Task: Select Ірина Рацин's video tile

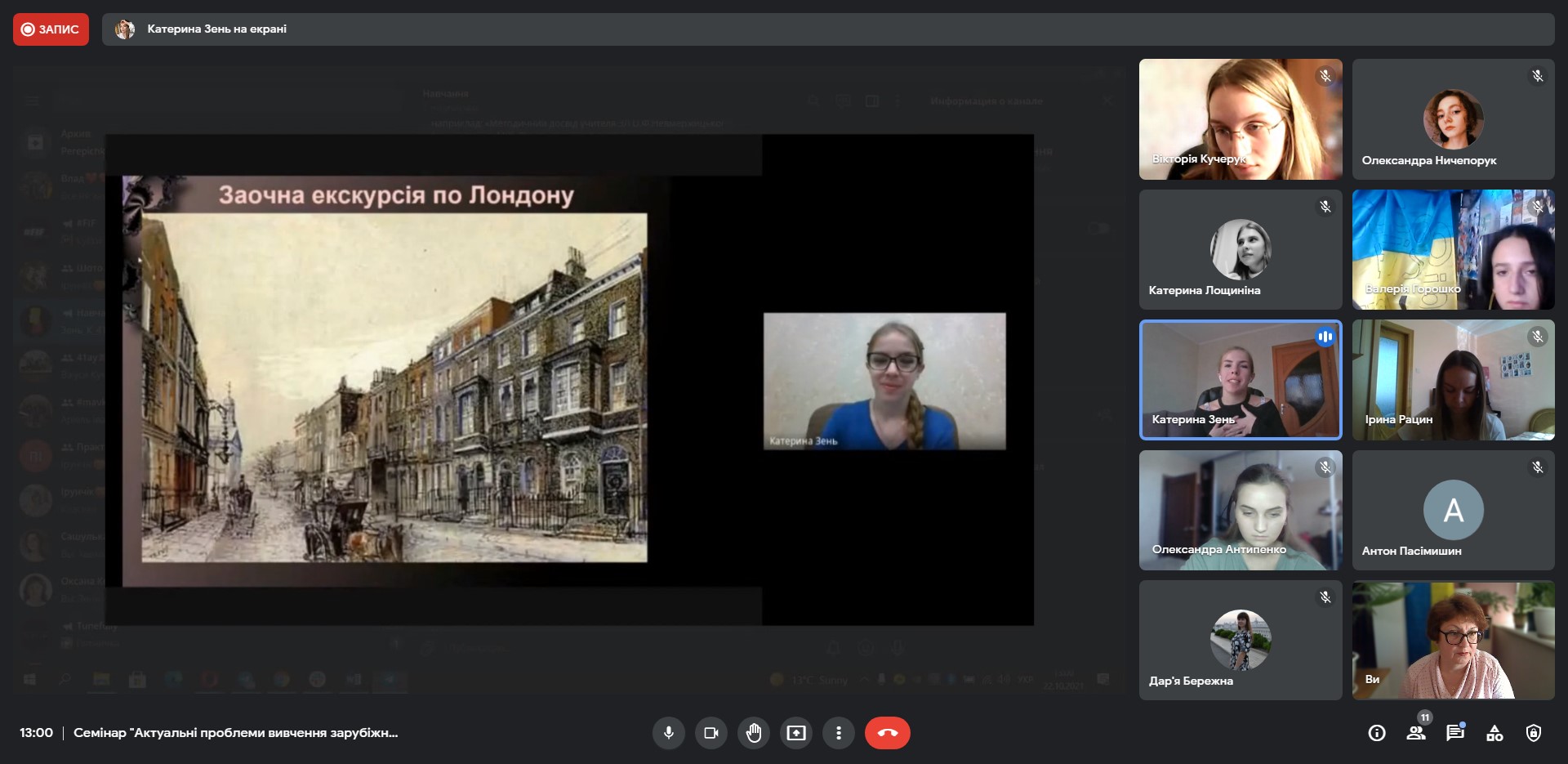Action: pos(1454,380)
